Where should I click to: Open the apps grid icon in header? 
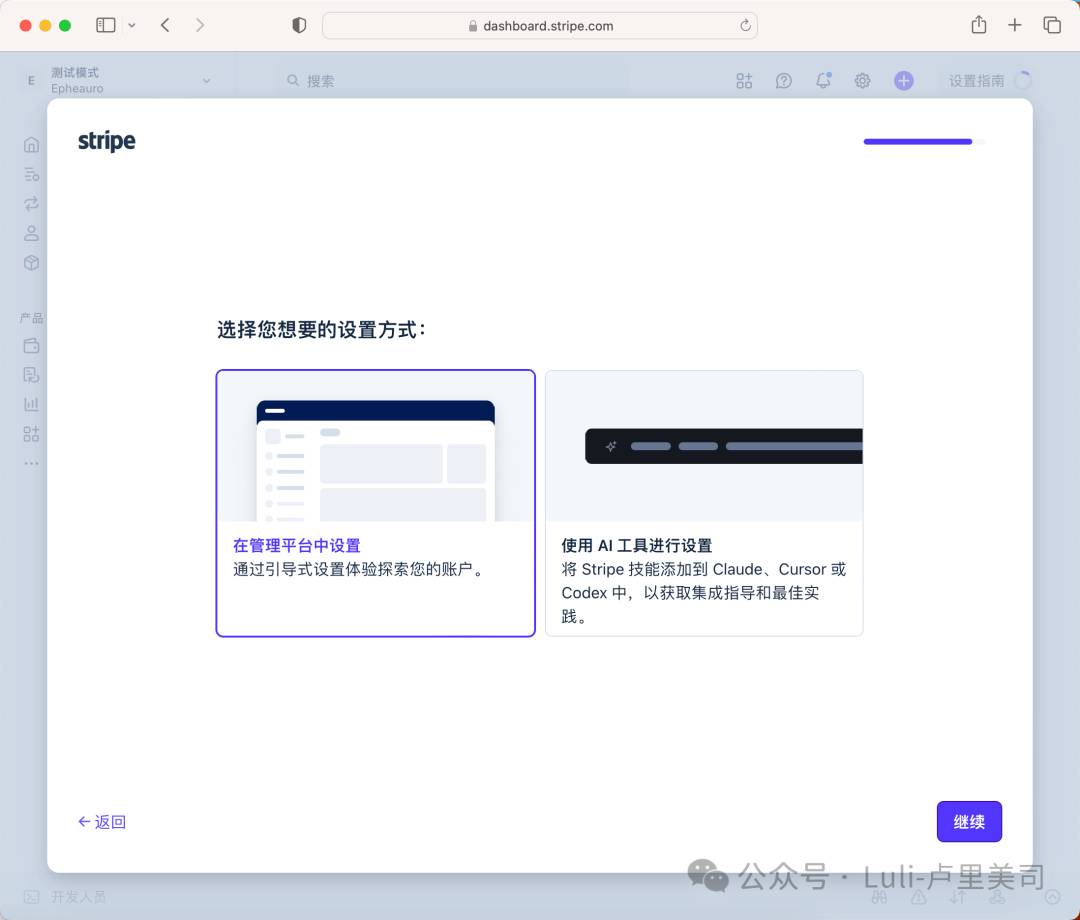[x=744, y=81]
